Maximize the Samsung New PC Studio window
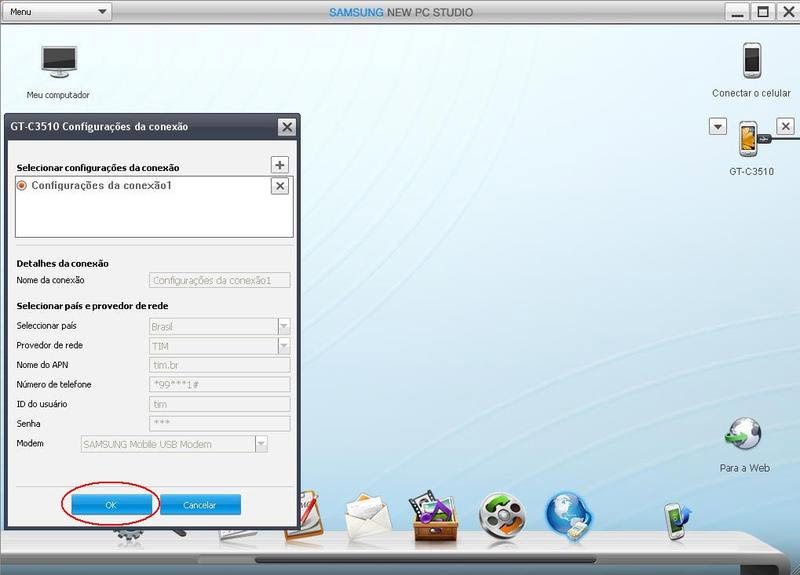Viewport: 800px width, 575px height. 763,11
